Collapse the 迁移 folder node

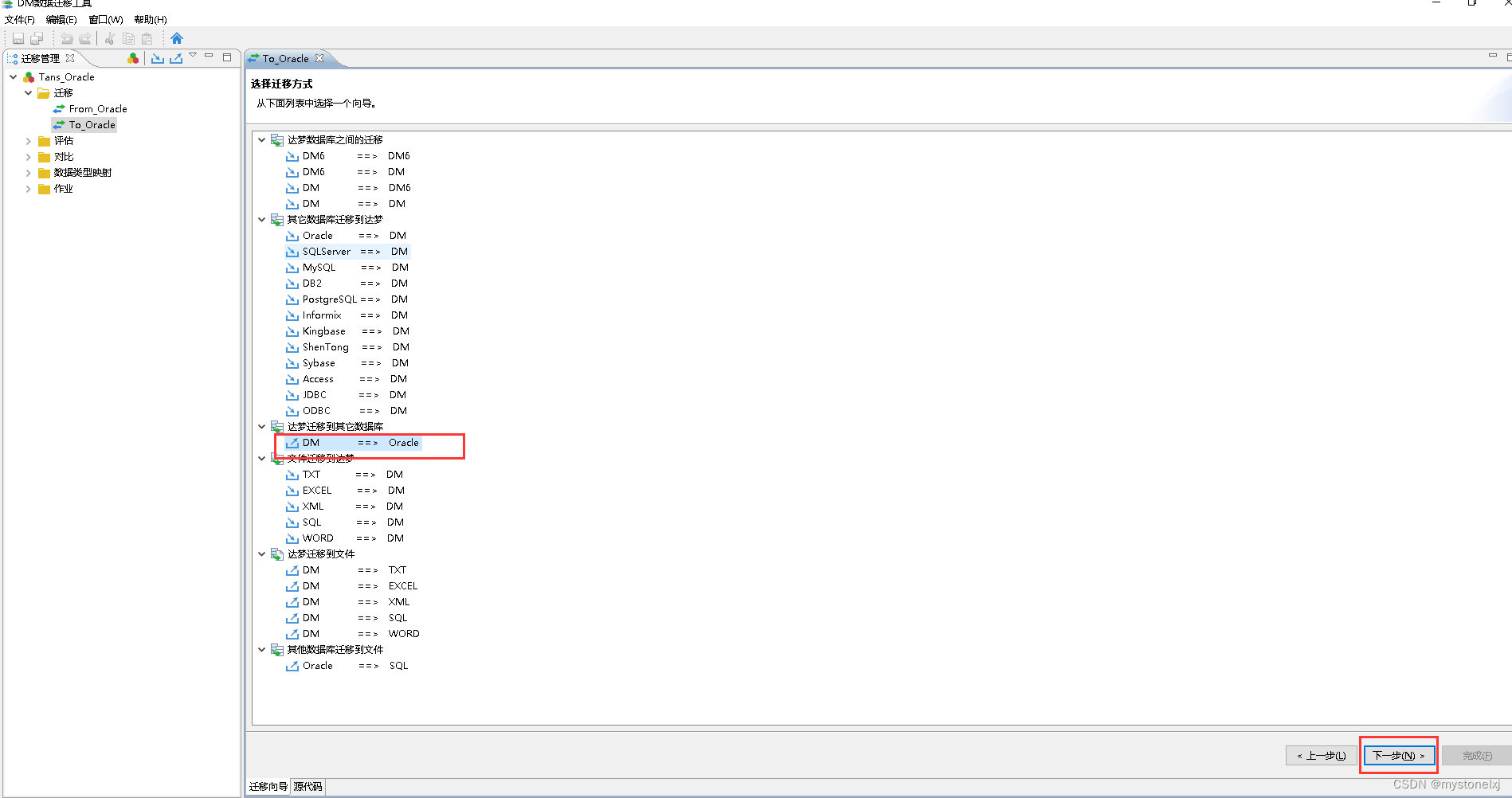click(x=29, y=93)
